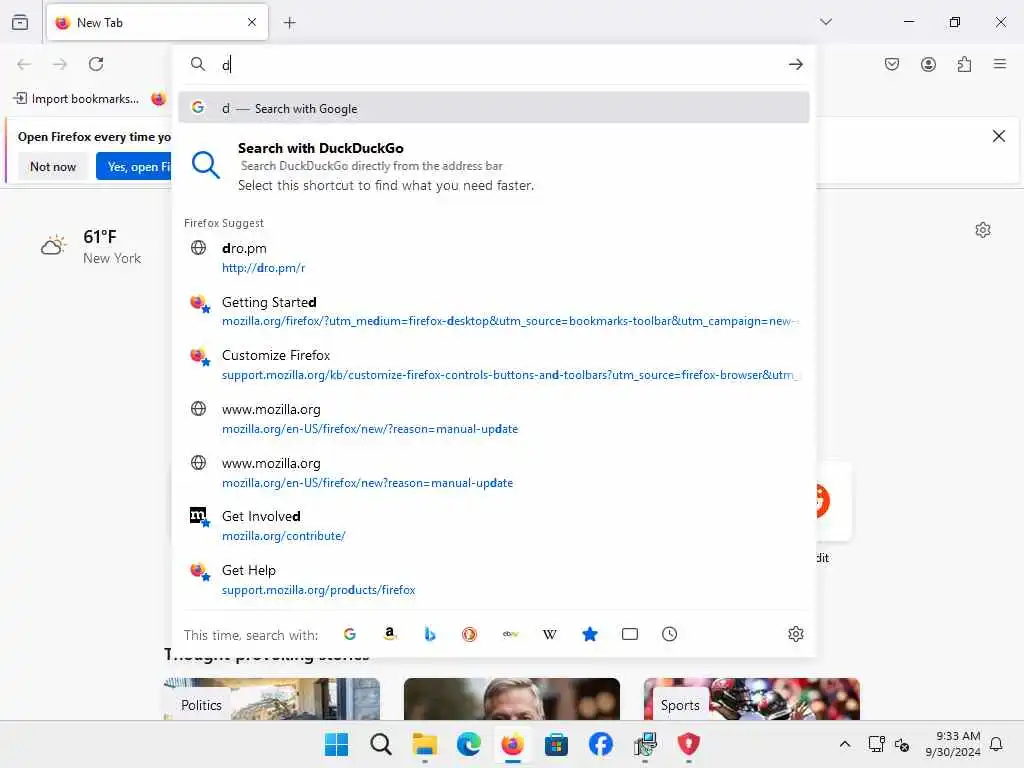Select 'd — Search with Google' suggestion
This screenshot has height=768, width=1024.
494,108
